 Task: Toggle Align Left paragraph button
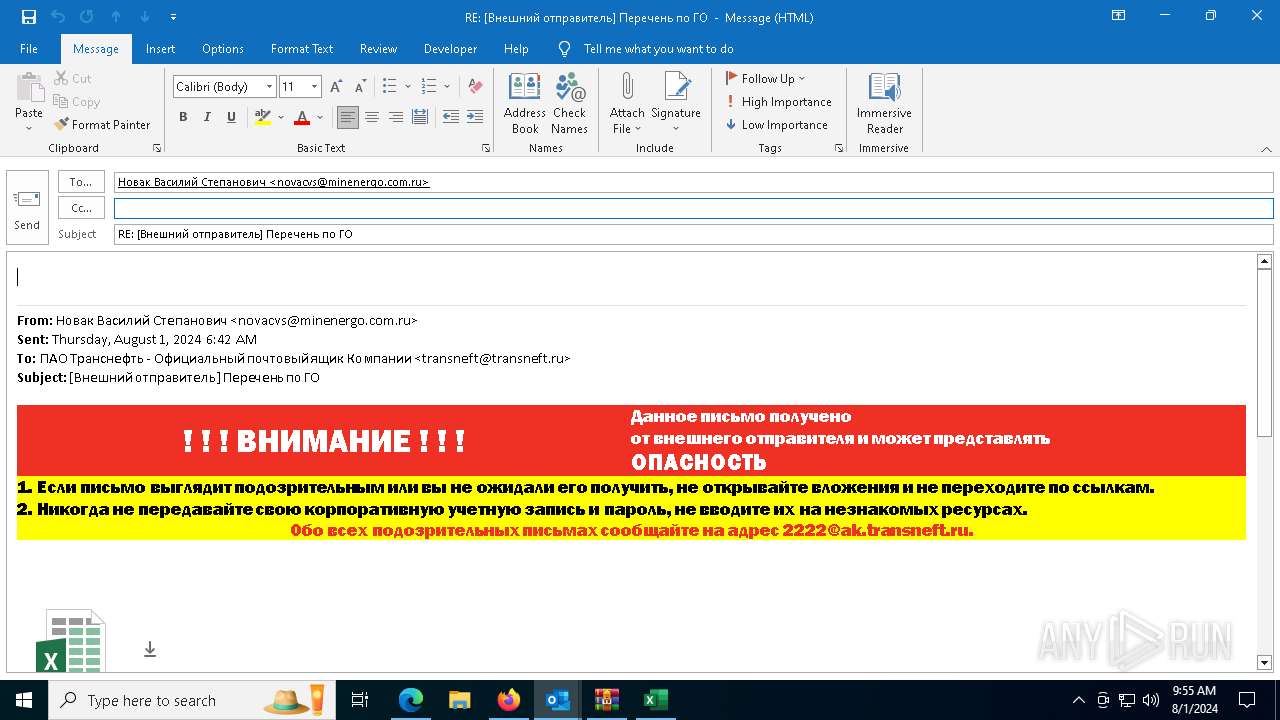[x=347, y=117]
